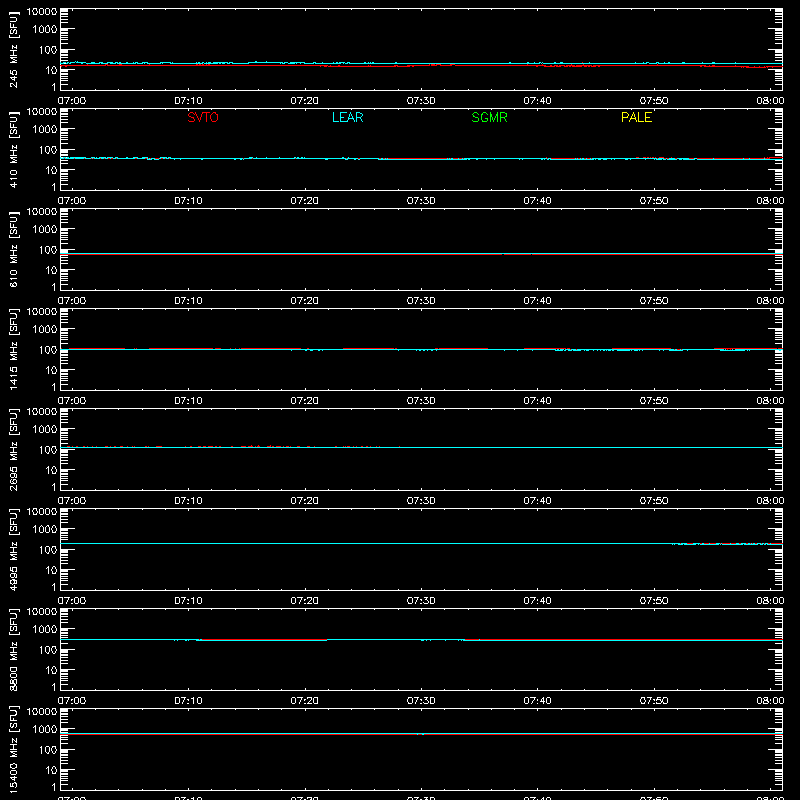
Task: Select the 1415 MHz [SFU] axis title
Action: (x=14, y=349)
